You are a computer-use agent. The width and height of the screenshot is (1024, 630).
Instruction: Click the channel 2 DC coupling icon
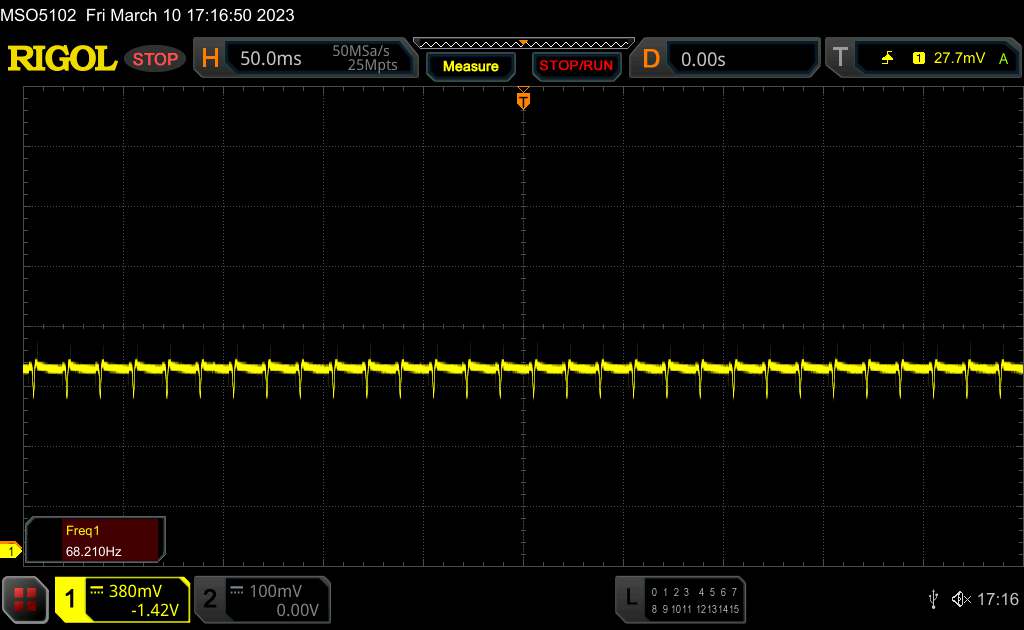click(237, 591)
